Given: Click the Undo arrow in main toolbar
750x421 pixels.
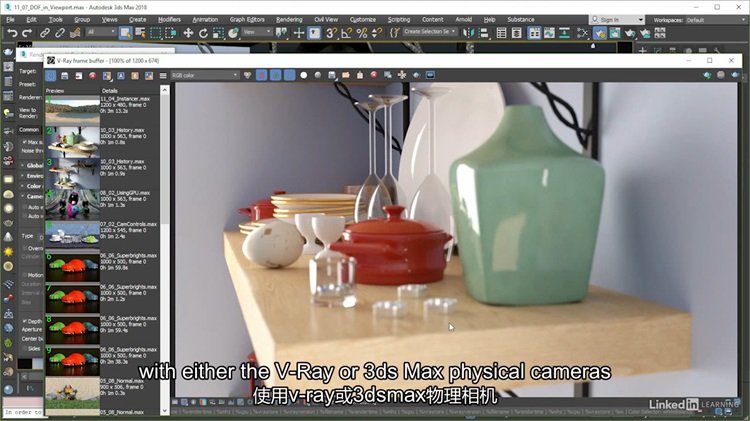Looking at the screenshot, I should tap(12, 33).
